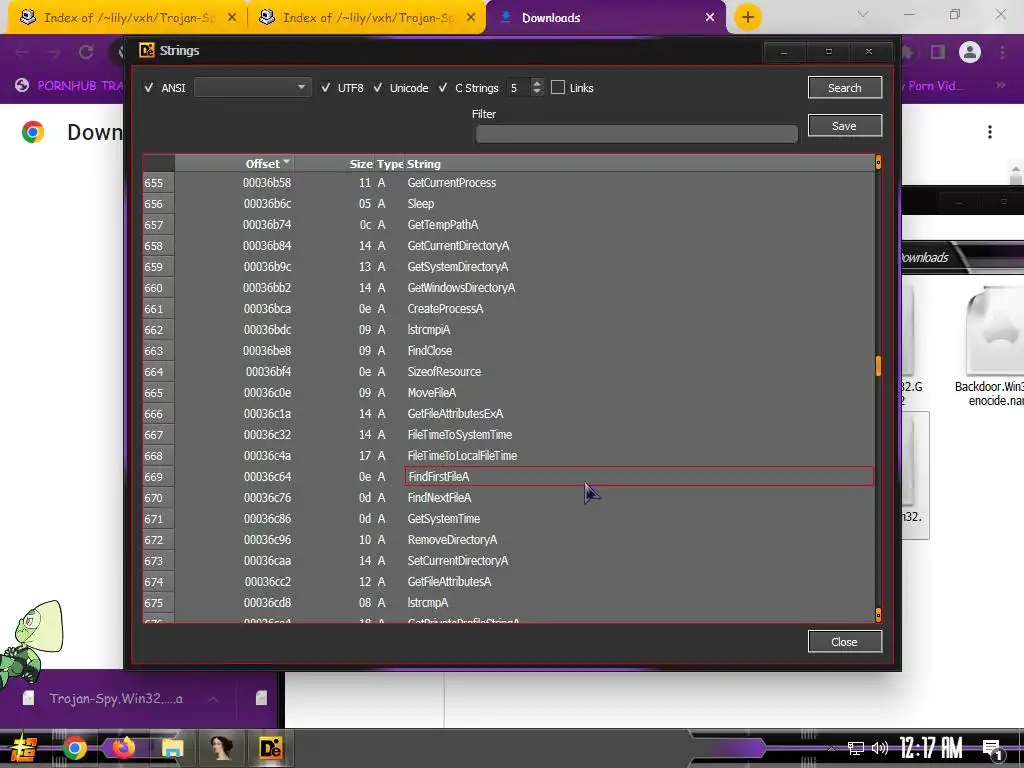The height and width of the screenshot is (768, 1024).
Task: Click the strings list vertical scrollbar thumb
Action: click(878, 366)
